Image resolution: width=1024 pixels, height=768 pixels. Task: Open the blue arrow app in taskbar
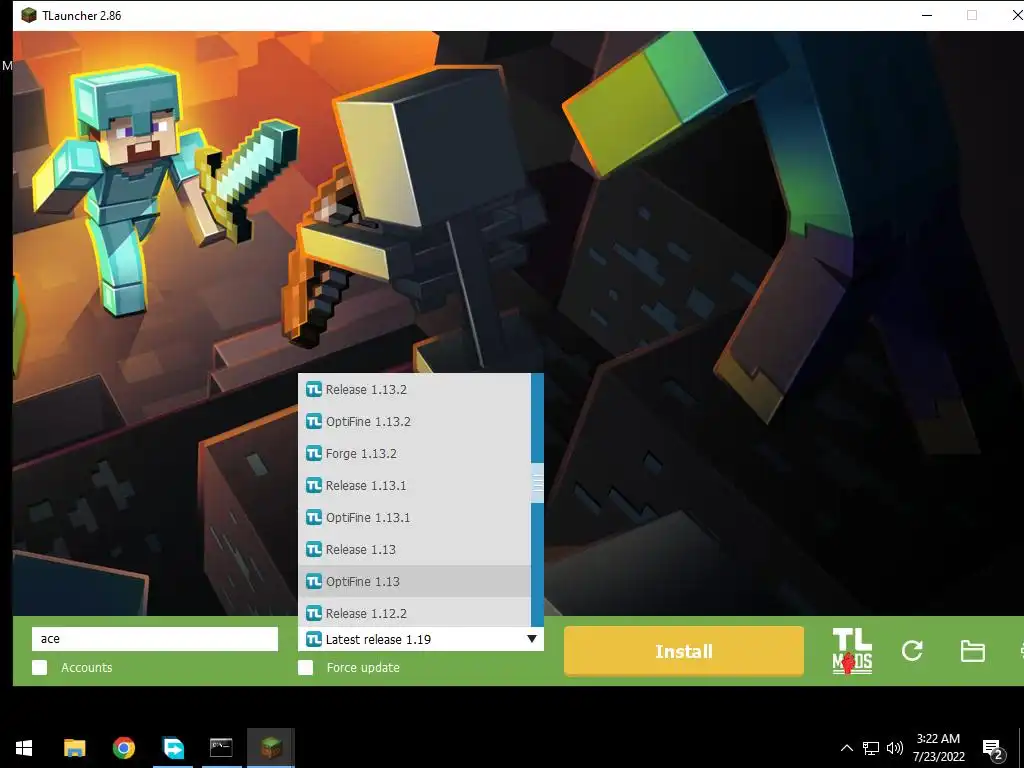pyautogui.click(x=173, y=748)
